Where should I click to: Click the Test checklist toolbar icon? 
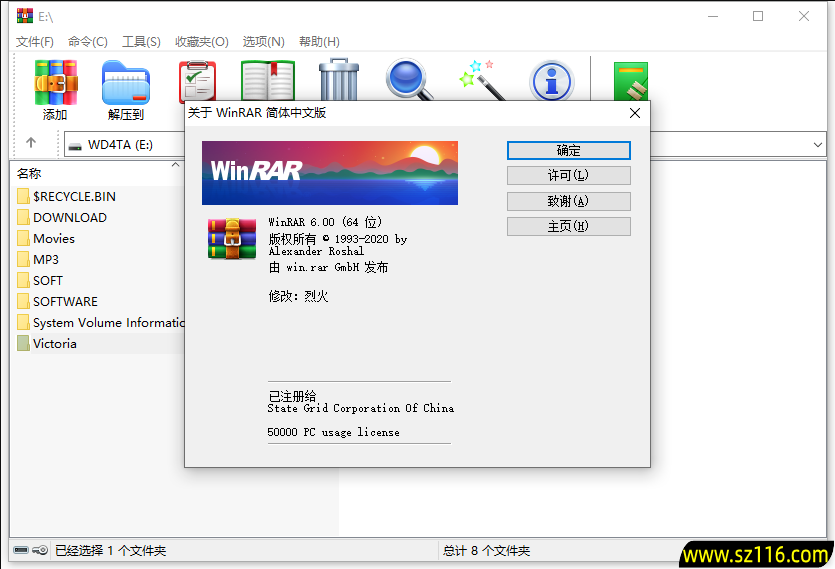(x=198, y=80)
